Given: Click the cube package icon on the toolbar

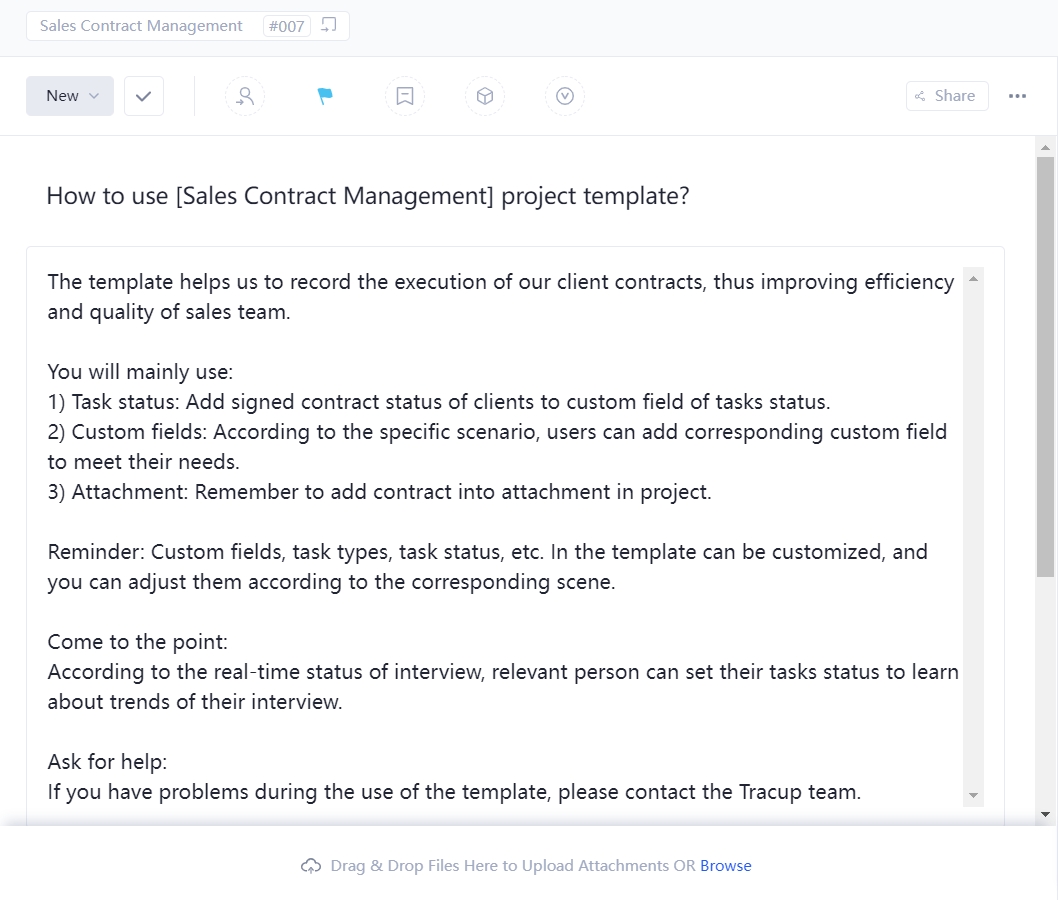Looking at the screenshot, I should pyautogui.click(x=485, y=95).
